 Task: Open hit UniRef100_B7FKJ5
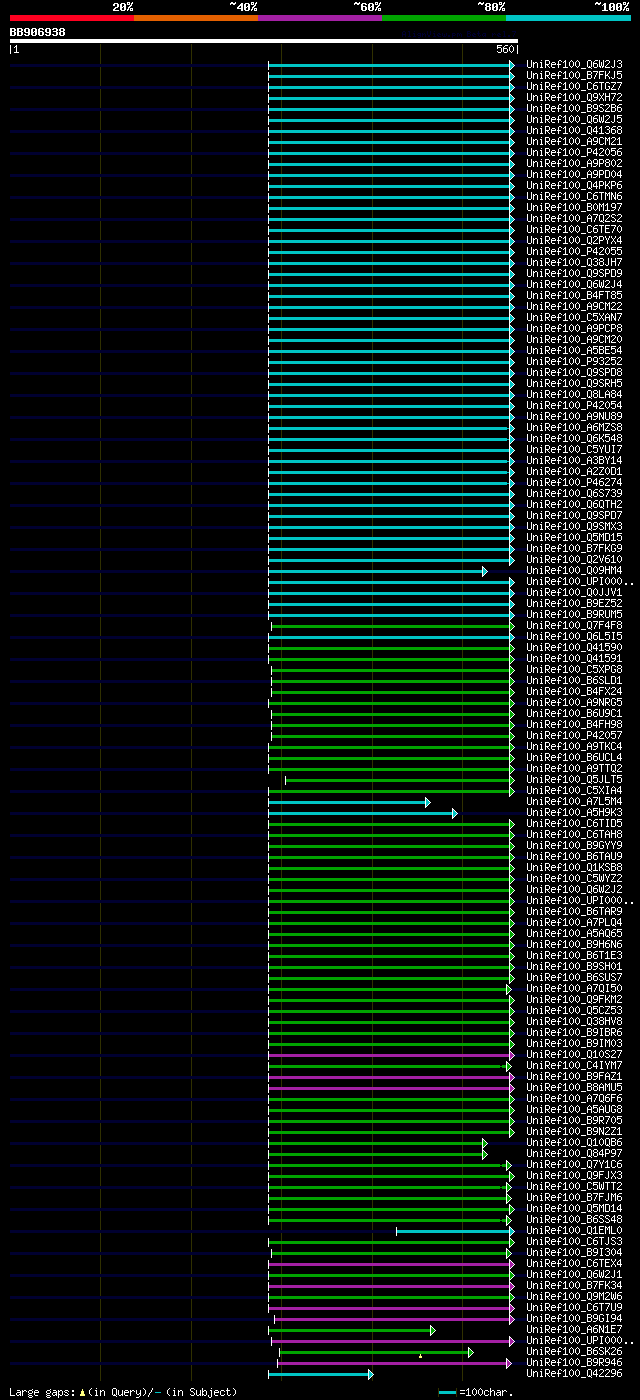[574, 76]
